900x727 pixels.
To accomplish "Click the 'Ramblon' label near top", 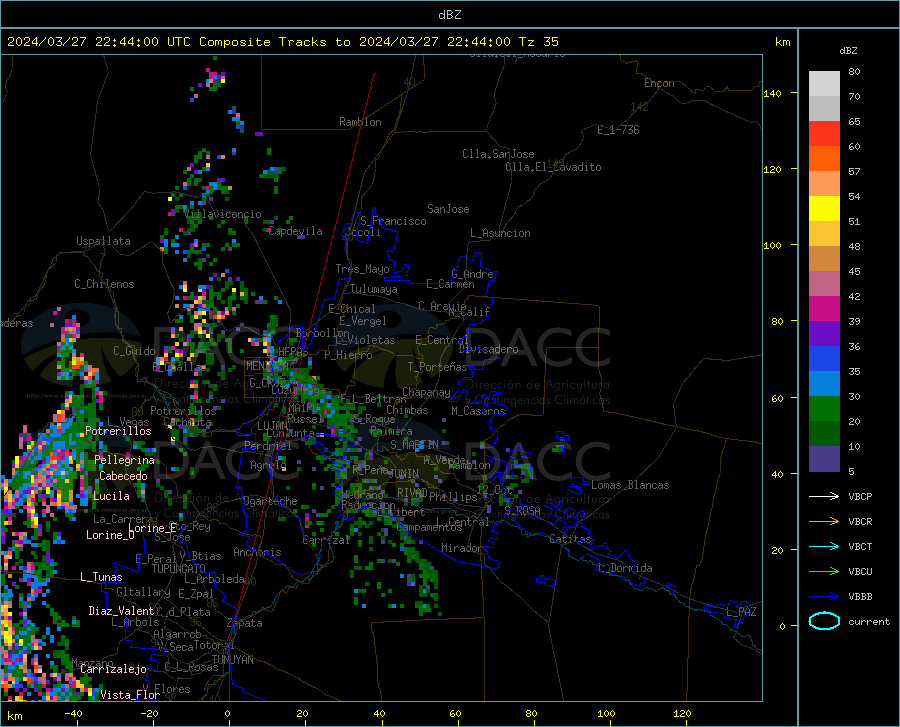I will pos(360,122).
